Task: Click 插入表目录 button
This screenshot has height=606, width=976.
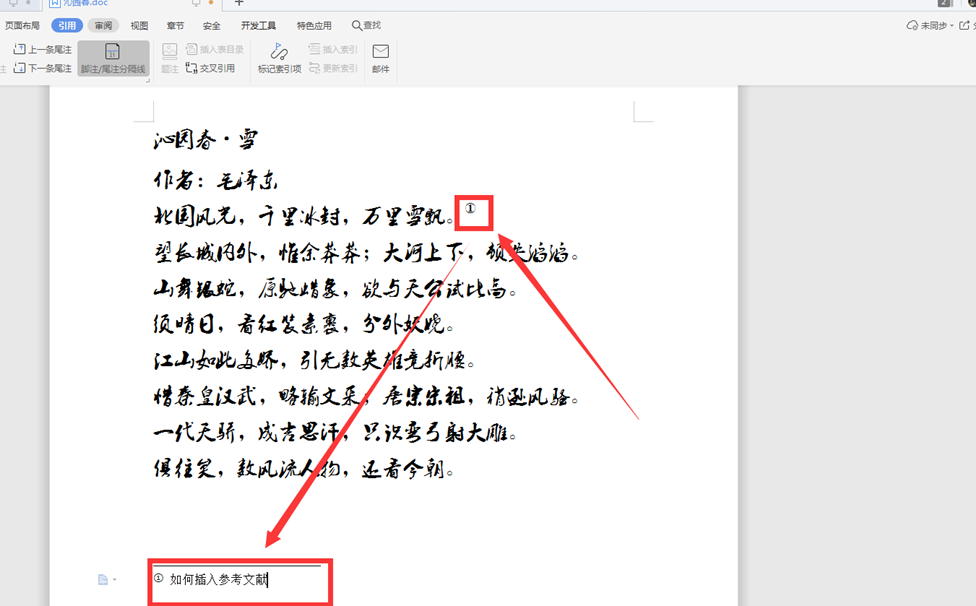Action: pyautogui.click(x=215, y=49)
